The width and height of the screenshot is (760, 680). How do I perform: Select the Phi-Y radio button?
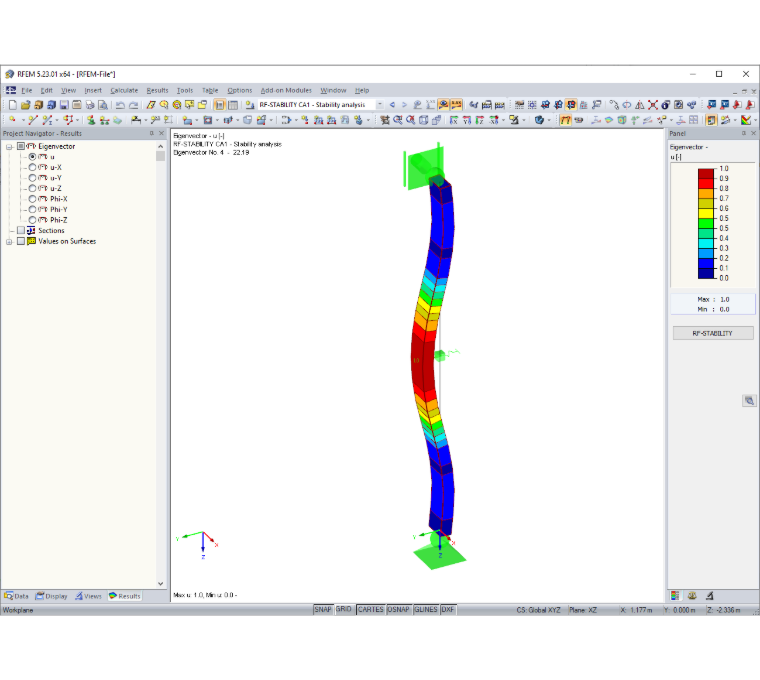(32, 209)
